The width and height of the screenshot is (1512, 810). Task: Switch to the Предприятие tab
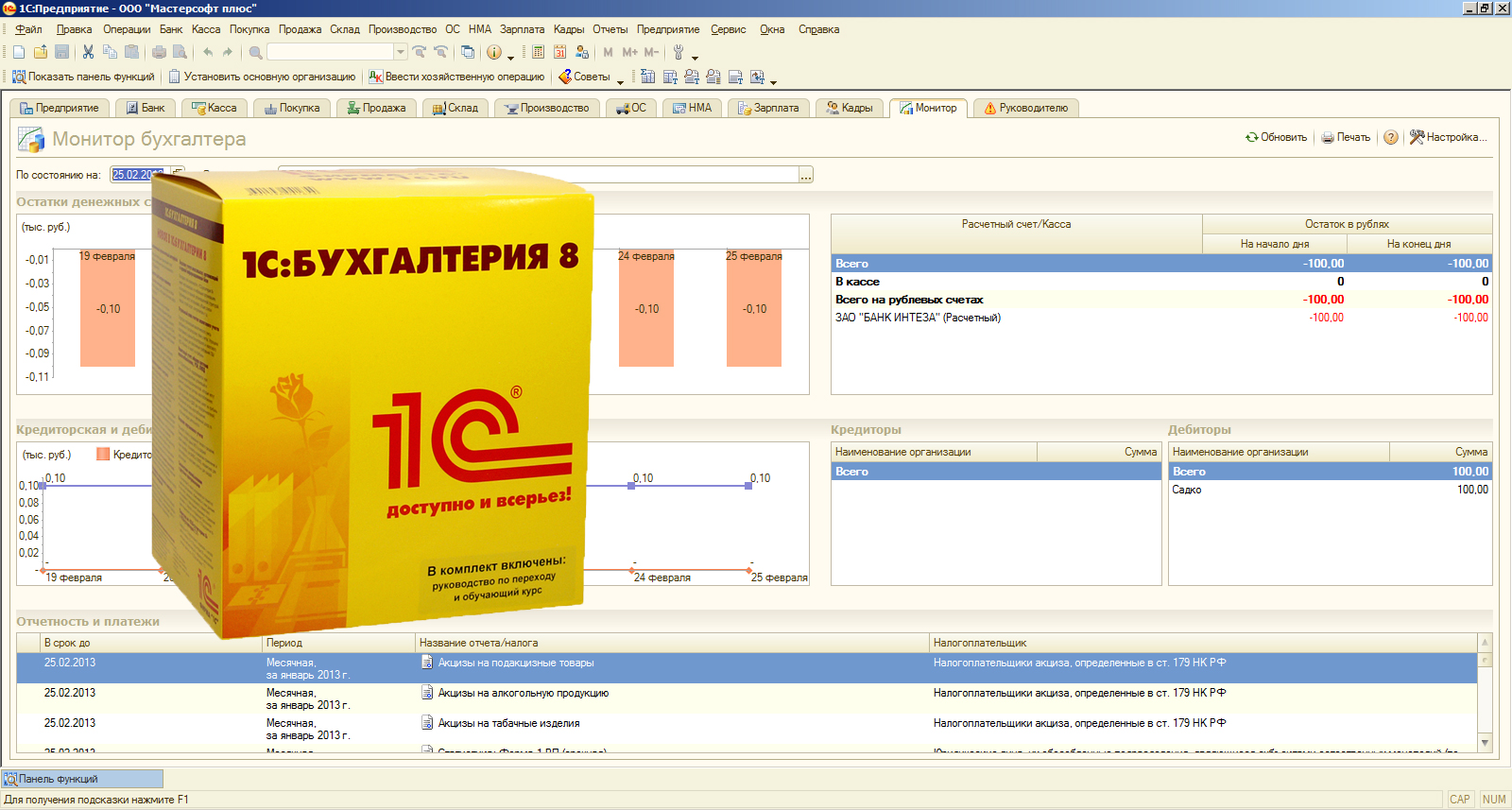point(60,108)
